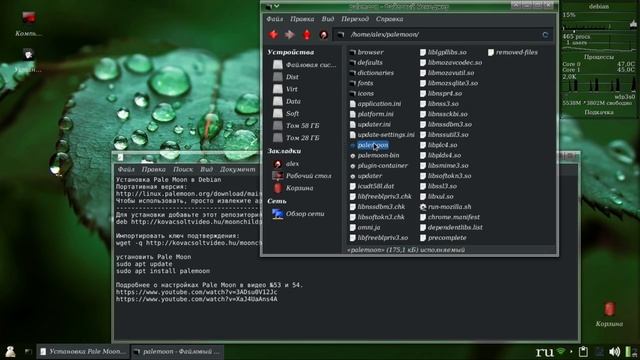640x360 pixels.
Task: Click the volume speaker tray icon
Action: pos(614,351)
